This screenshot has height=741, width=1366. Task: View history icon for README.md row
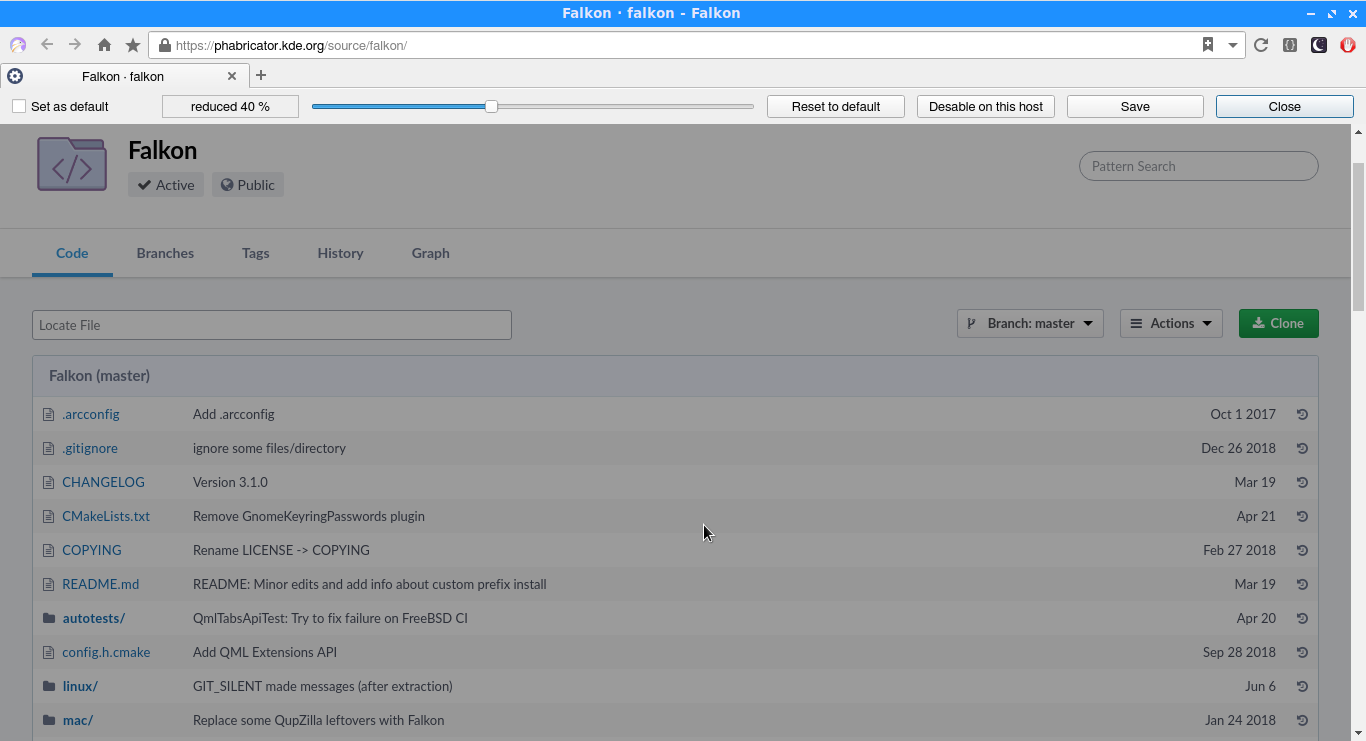pos(1302,584)
